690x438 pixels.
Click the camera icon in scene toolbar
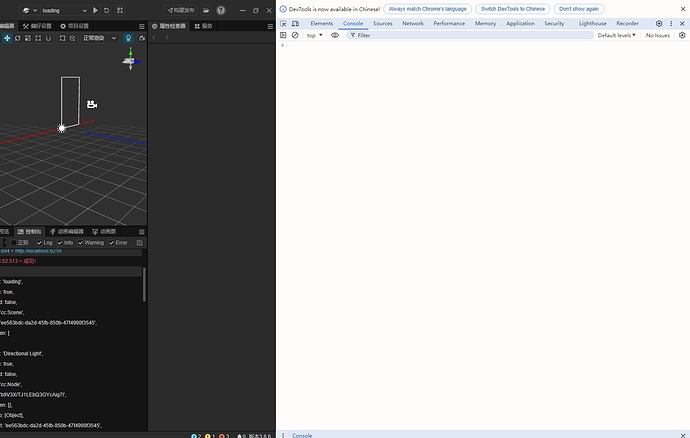142,38
